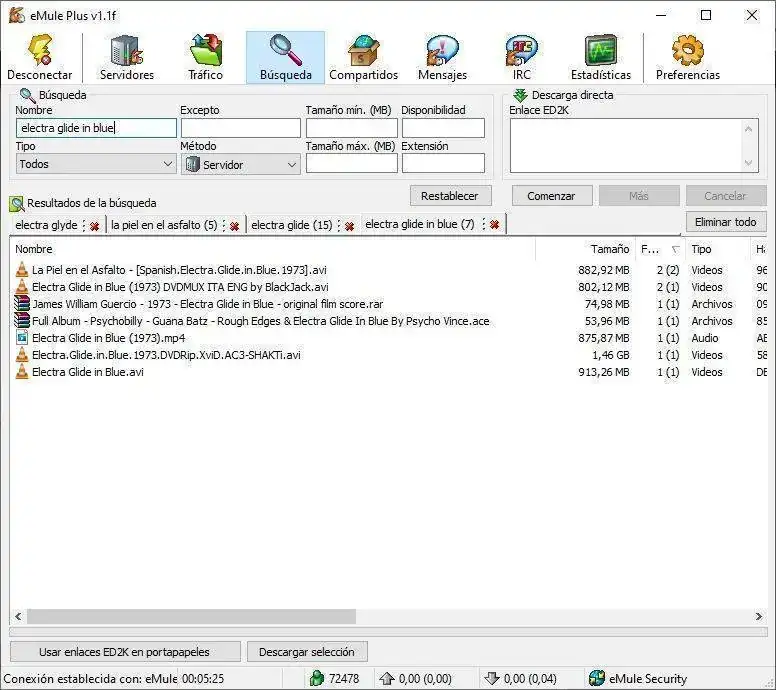The image size is (776, 690).
Task: Select the Búsqueda magnifier toolbar button
Action: tap(286, 57)
